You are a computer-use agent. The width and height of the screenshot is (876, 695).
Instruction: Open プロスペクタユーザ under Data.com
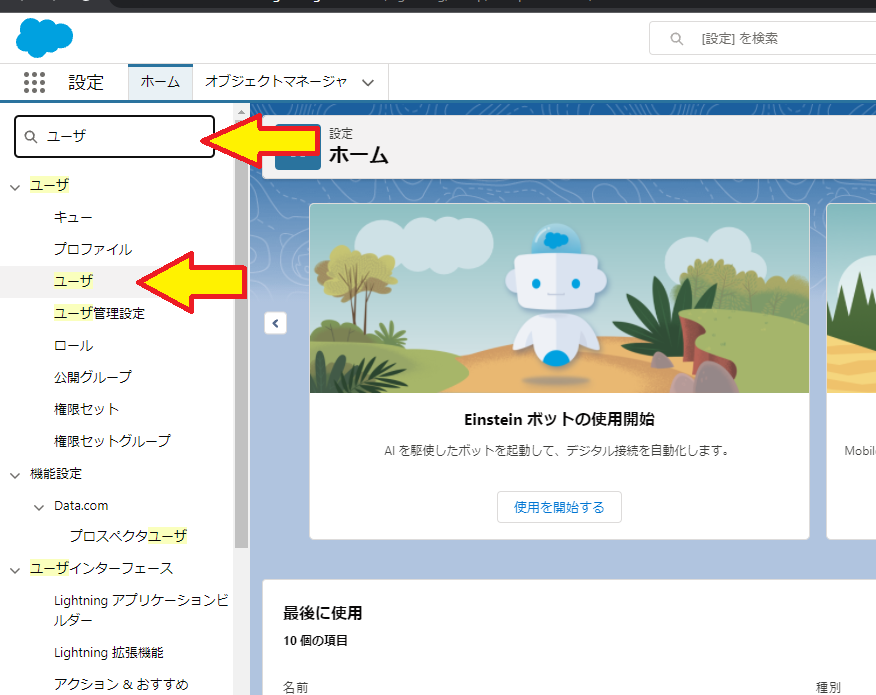[128, 536]
